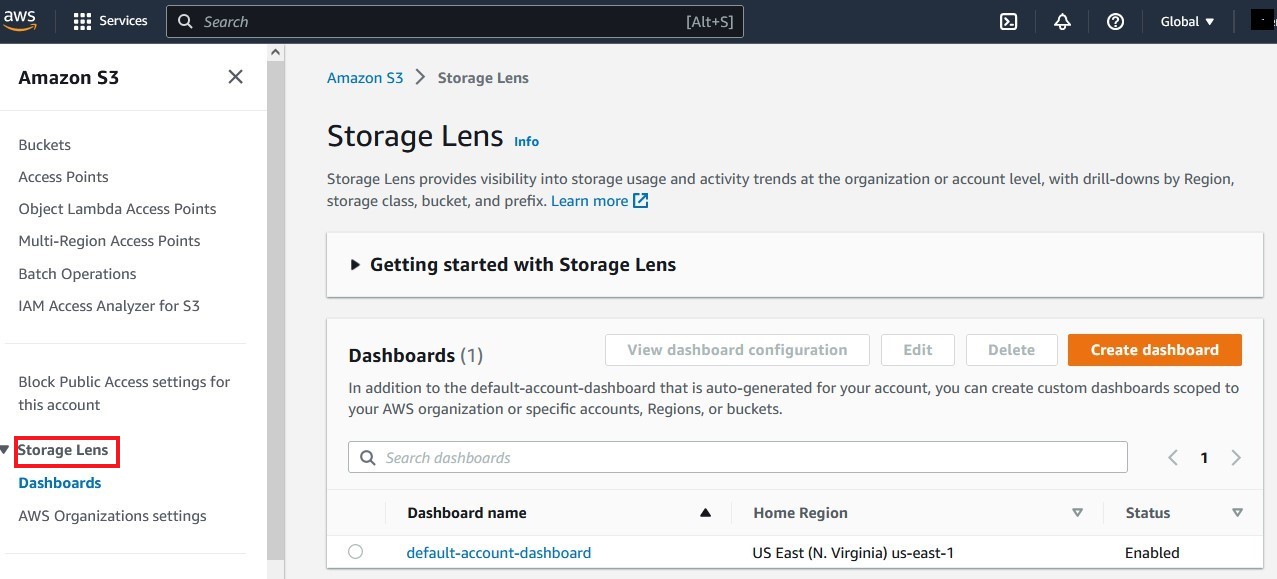Open AWS Organizations settings in sidebar
This screenshot has height=579, width=1277.
112,516
